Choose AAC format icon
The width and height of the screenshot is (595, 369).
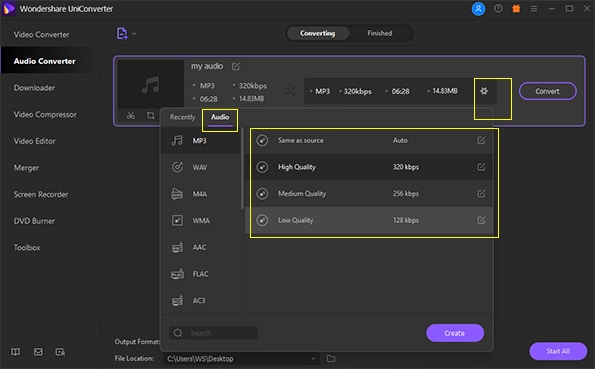177,247
